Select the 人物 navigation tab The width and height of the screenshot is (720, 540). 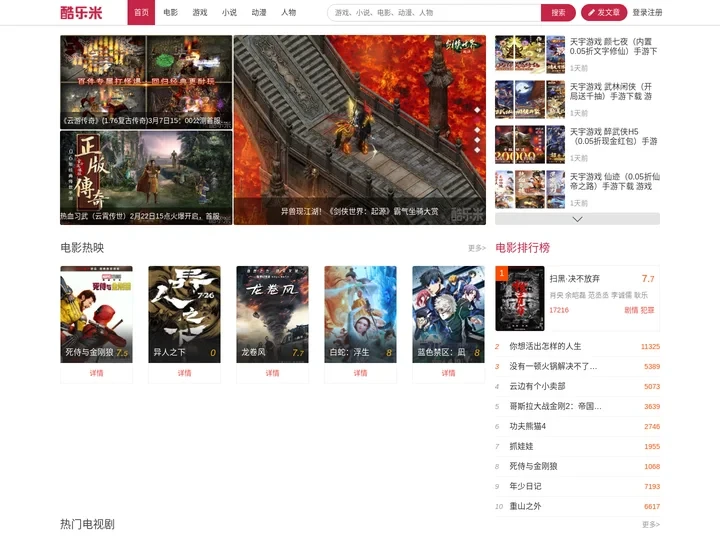(x=288, y=12)
